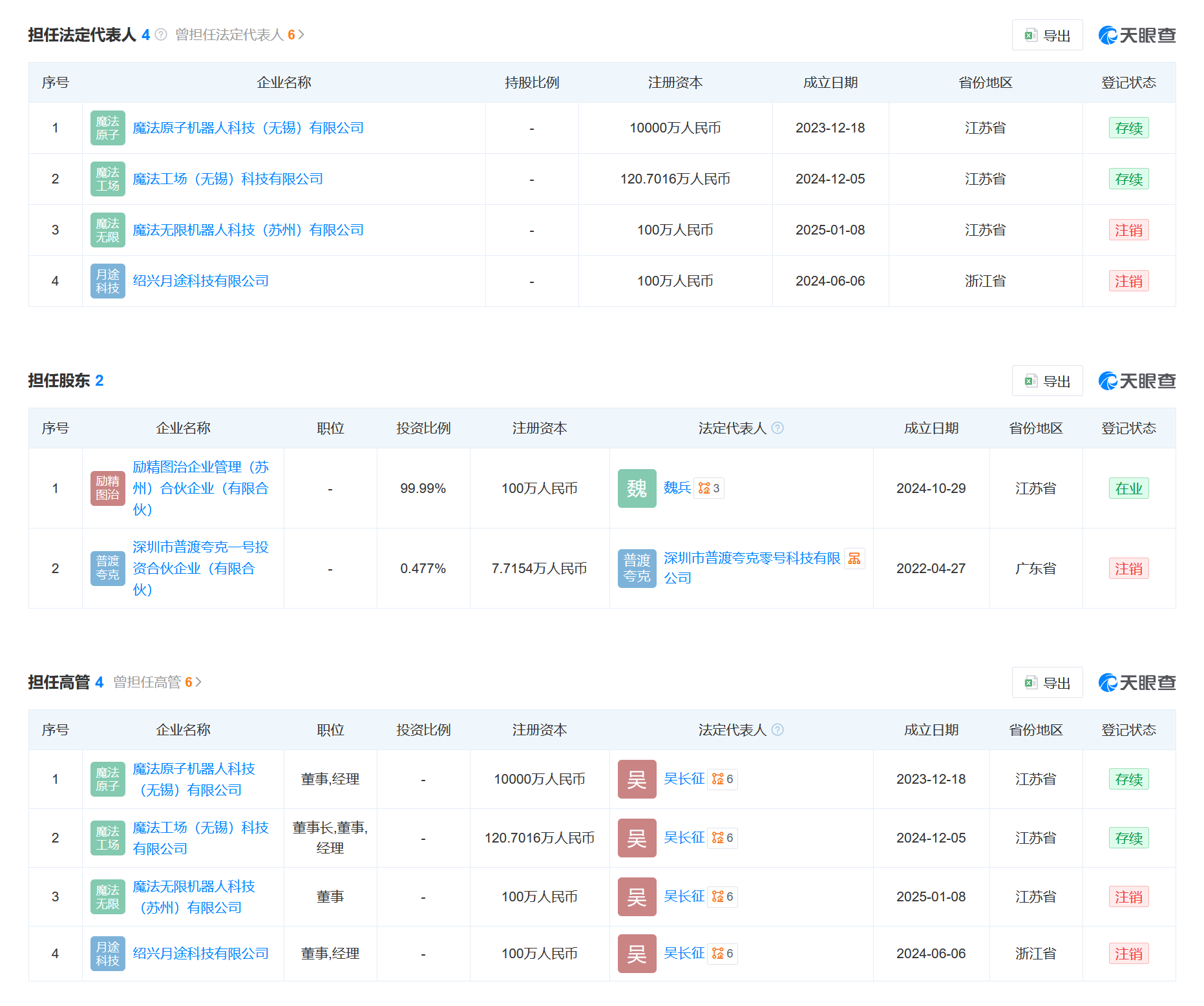Open 魔法工场（无锡）科技有限公司 in first table
The width and height of the screenshot is (1204, 1006).
pyautogui.click(x=227, y=179)
